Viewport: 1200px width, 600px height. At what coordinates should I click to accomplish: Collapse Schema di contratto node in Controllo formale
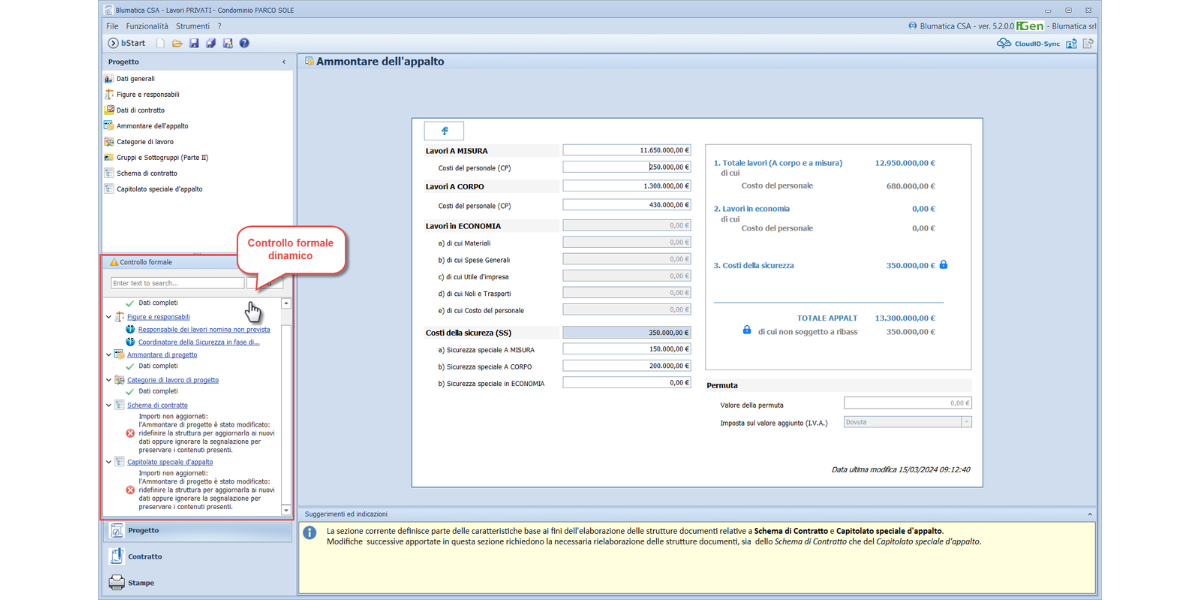tap(109, 405)
